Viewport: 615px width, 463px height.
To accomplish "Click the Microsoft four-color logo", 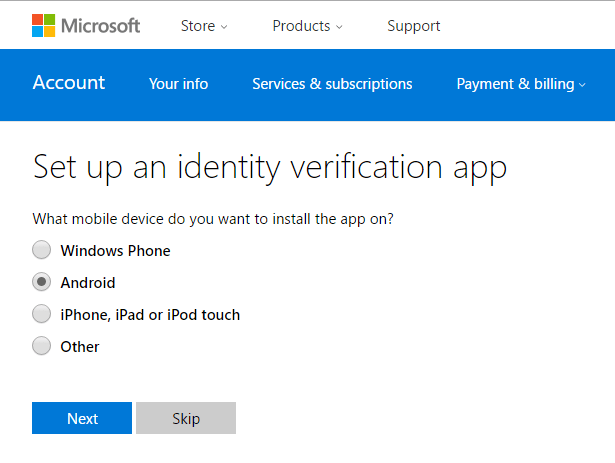I will [44, 26].
